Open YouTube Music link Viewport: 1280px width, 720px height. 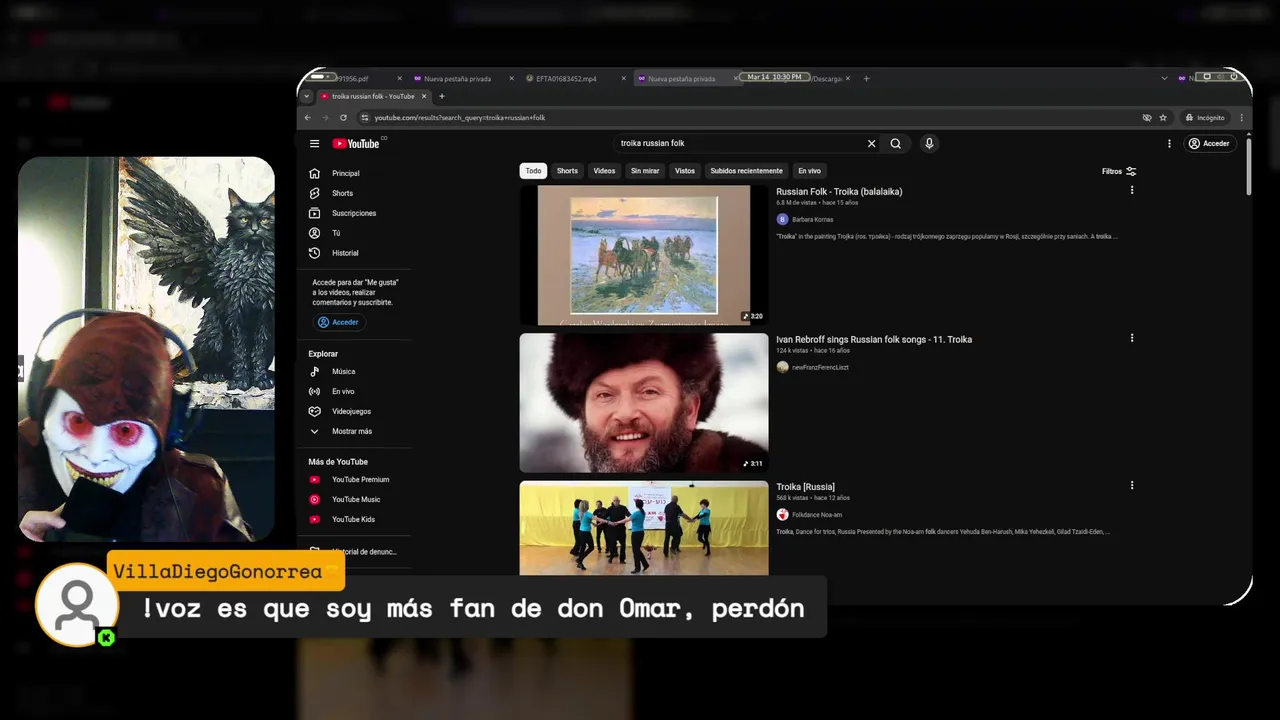[358, 499]
